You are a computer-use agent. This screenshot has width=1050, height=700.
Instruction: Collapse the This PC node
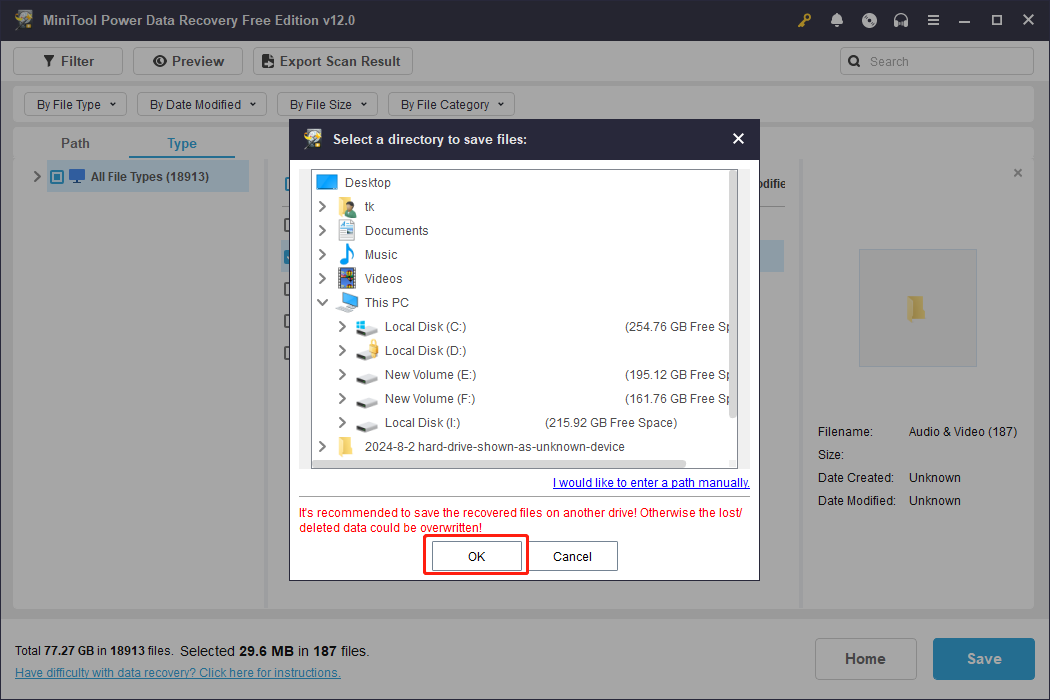[322, 303]
